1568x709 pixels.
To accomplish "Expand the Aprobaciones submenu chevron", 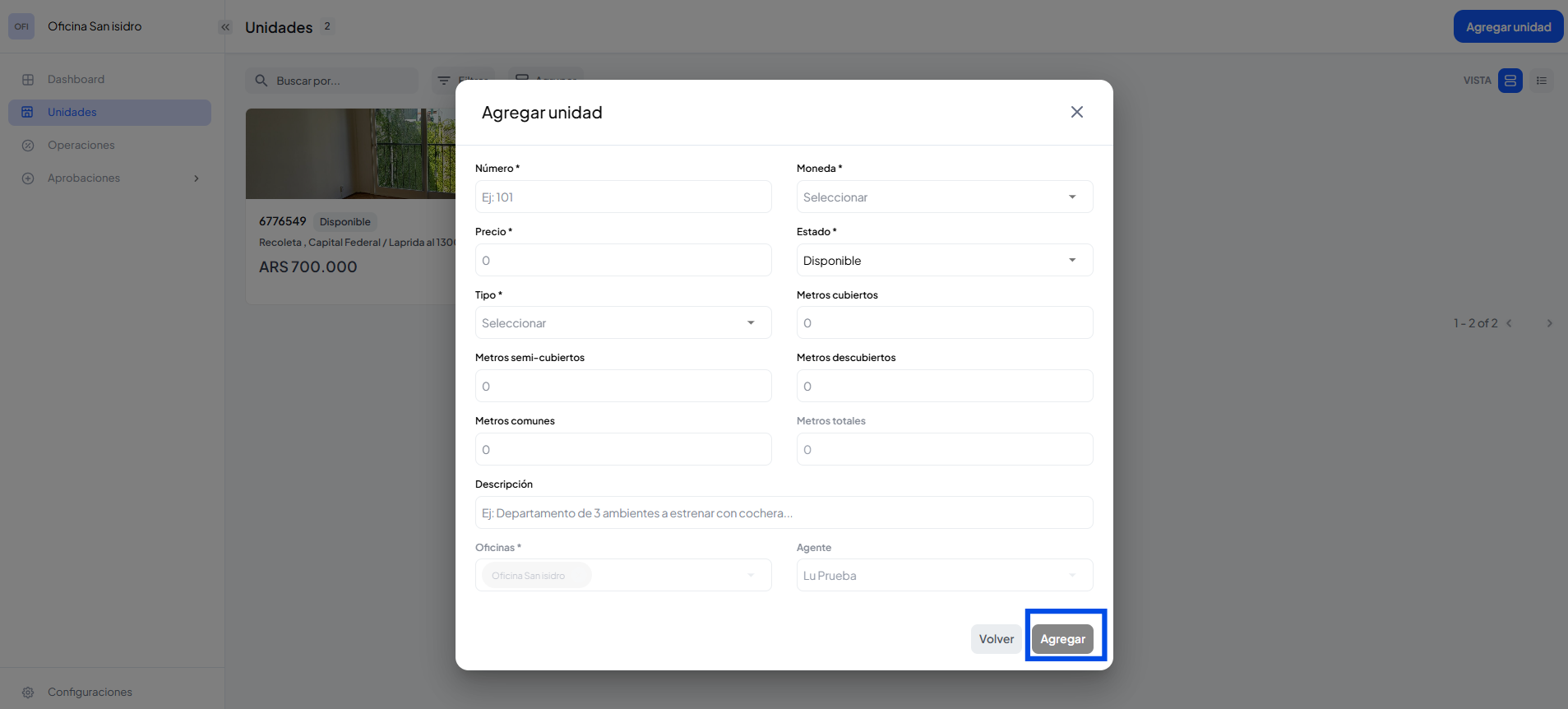I will (196, 178).
